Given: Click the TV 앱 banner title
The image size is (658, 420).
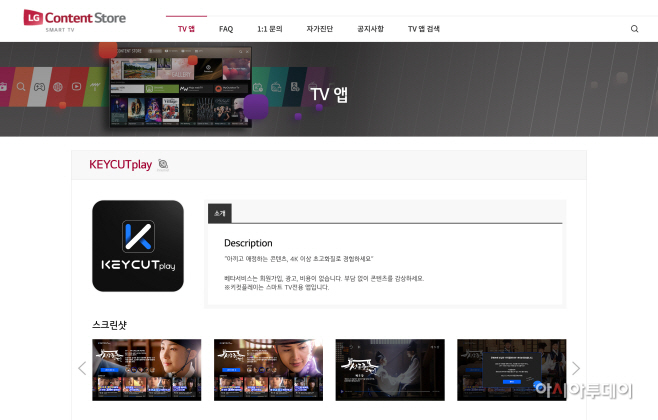Looking at the screenshot, I should pos(329,94).
